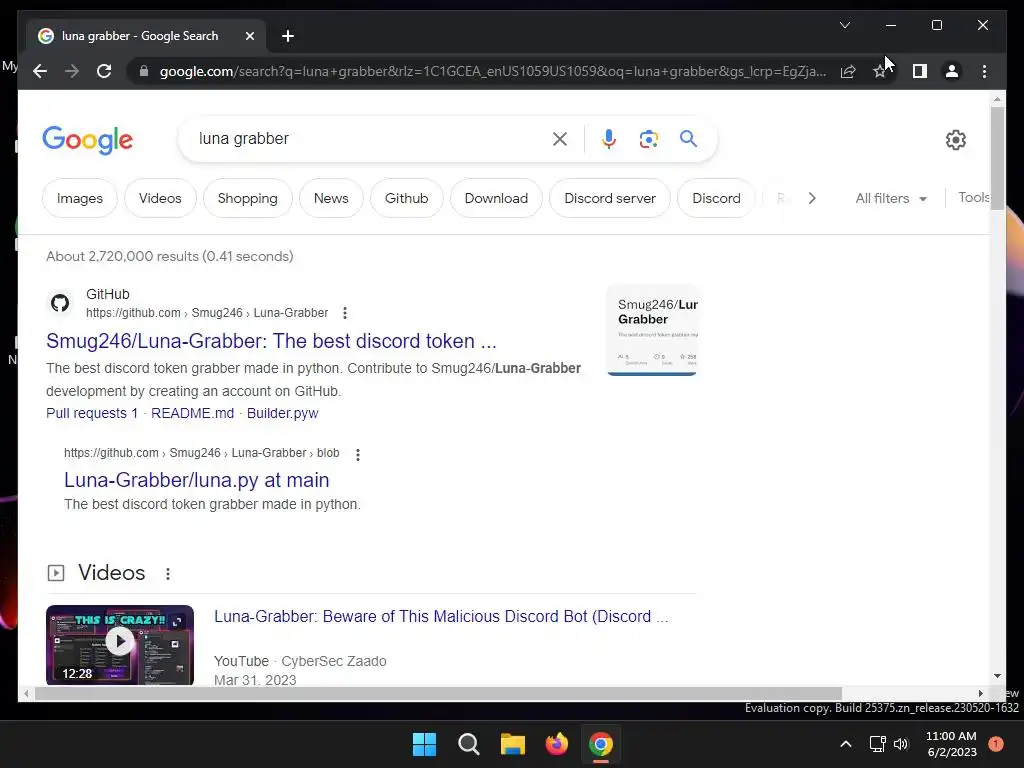Filter results by News
Screen dimensions: 1024x768
pos(331,198)
